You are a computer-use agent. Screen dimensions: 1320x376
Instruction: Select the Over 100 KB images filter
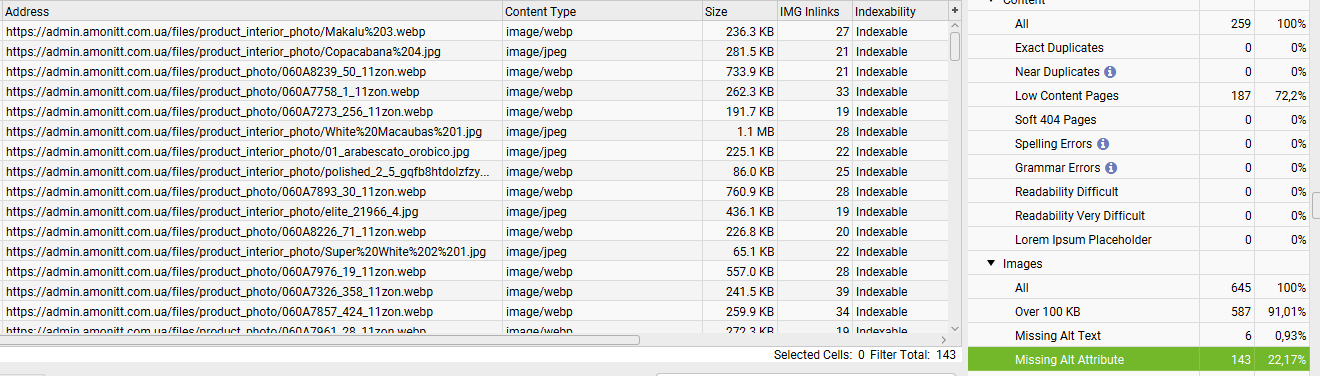pos(1141,312)
